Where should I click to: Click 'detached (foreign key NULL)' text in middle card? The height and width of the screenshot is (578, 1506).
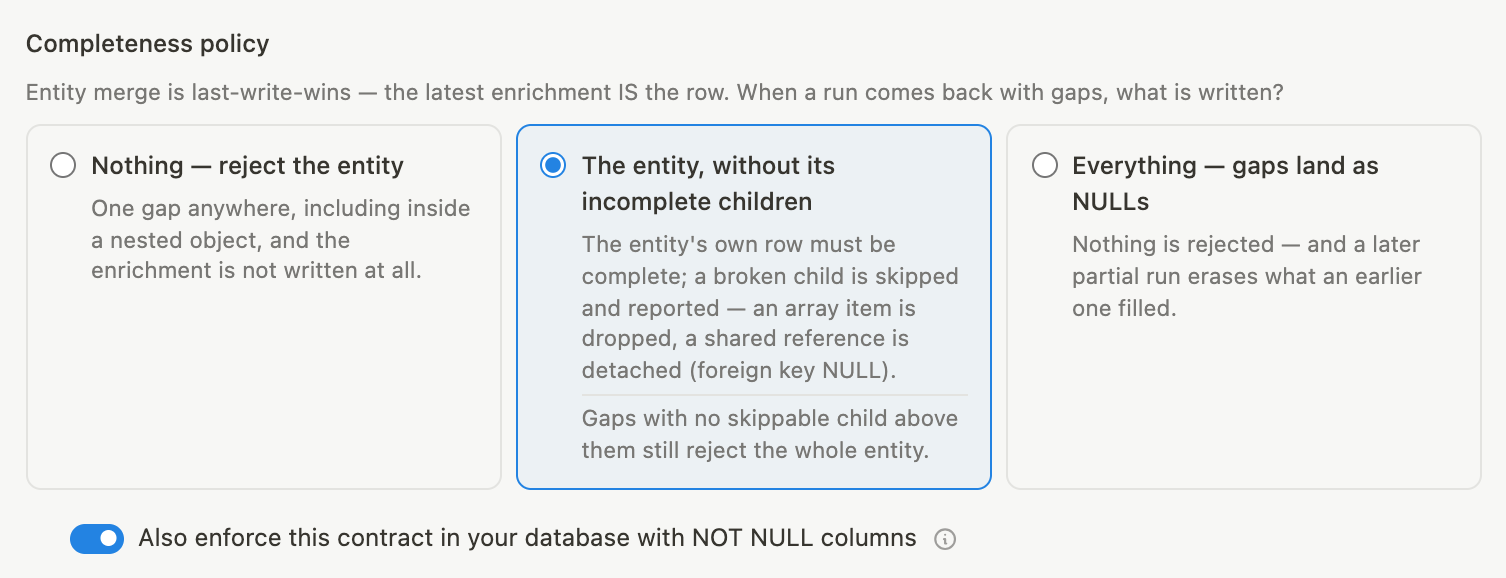(x=739, y=370)
